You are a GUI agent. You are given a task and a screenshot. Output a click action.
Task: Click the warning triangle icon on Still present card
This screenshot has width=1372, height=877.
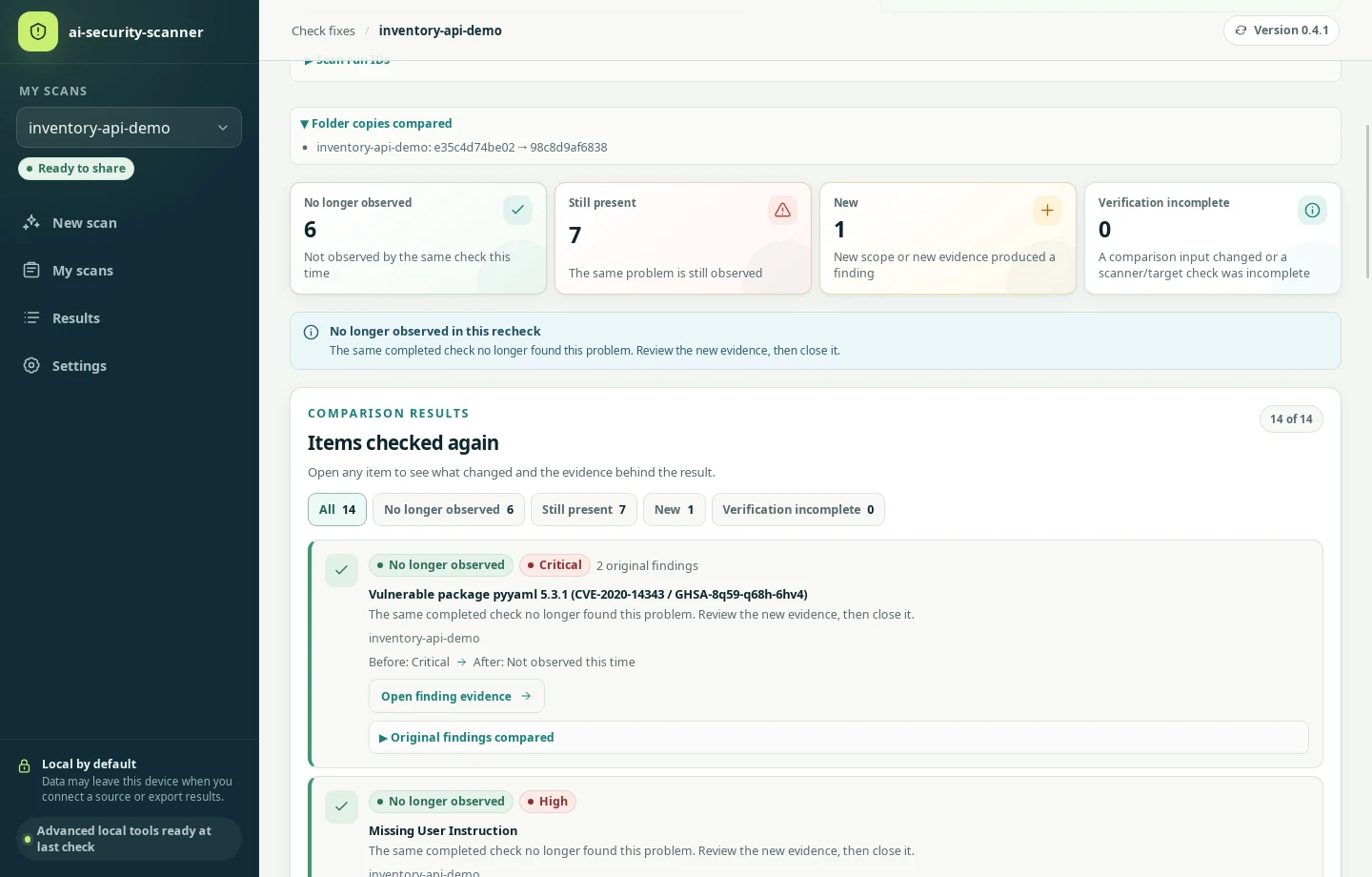point(782,210)
